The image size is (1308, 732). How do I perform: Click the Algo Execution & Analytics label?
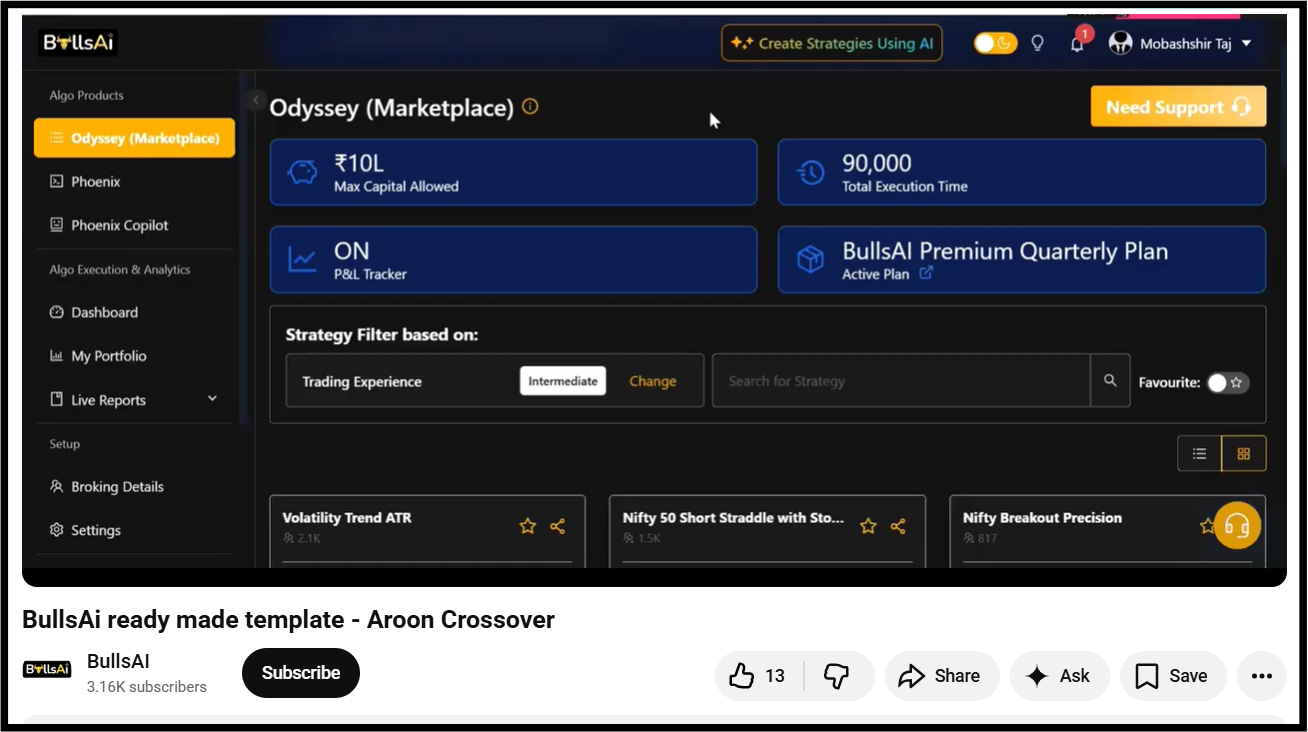[x=120, y=269]
